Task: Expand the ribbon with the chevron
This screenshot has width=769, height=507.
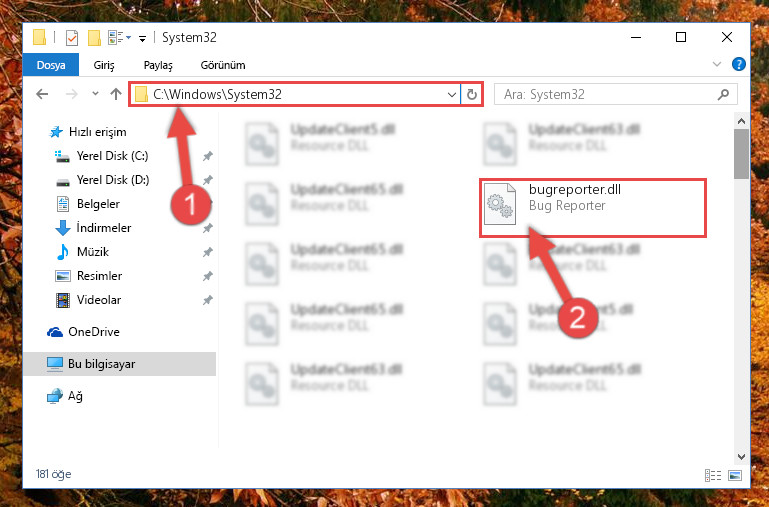Action: tap(717, 64)
